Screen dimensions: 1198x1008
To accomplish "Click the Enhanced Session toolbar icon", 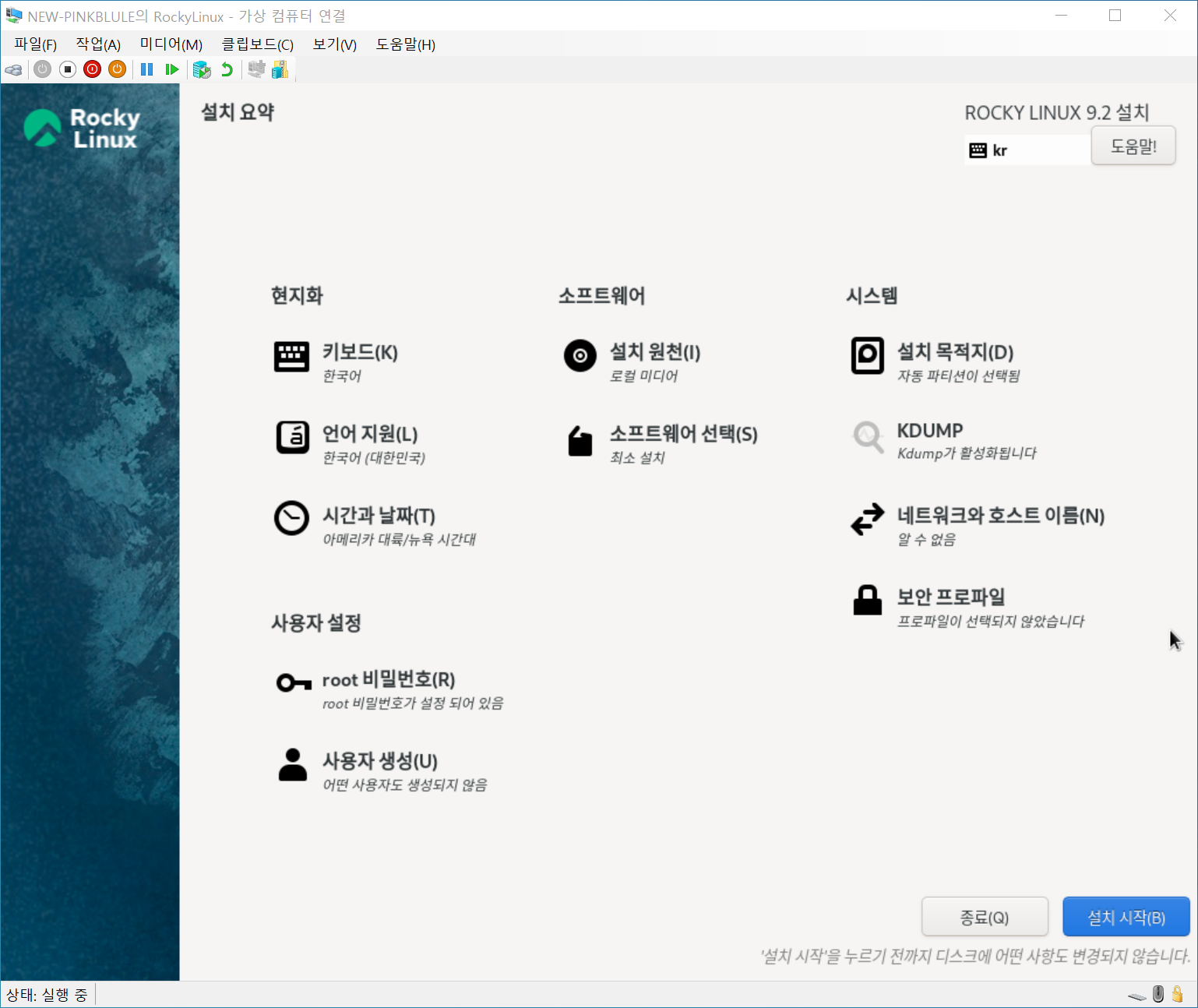I will tap(256, 69).
